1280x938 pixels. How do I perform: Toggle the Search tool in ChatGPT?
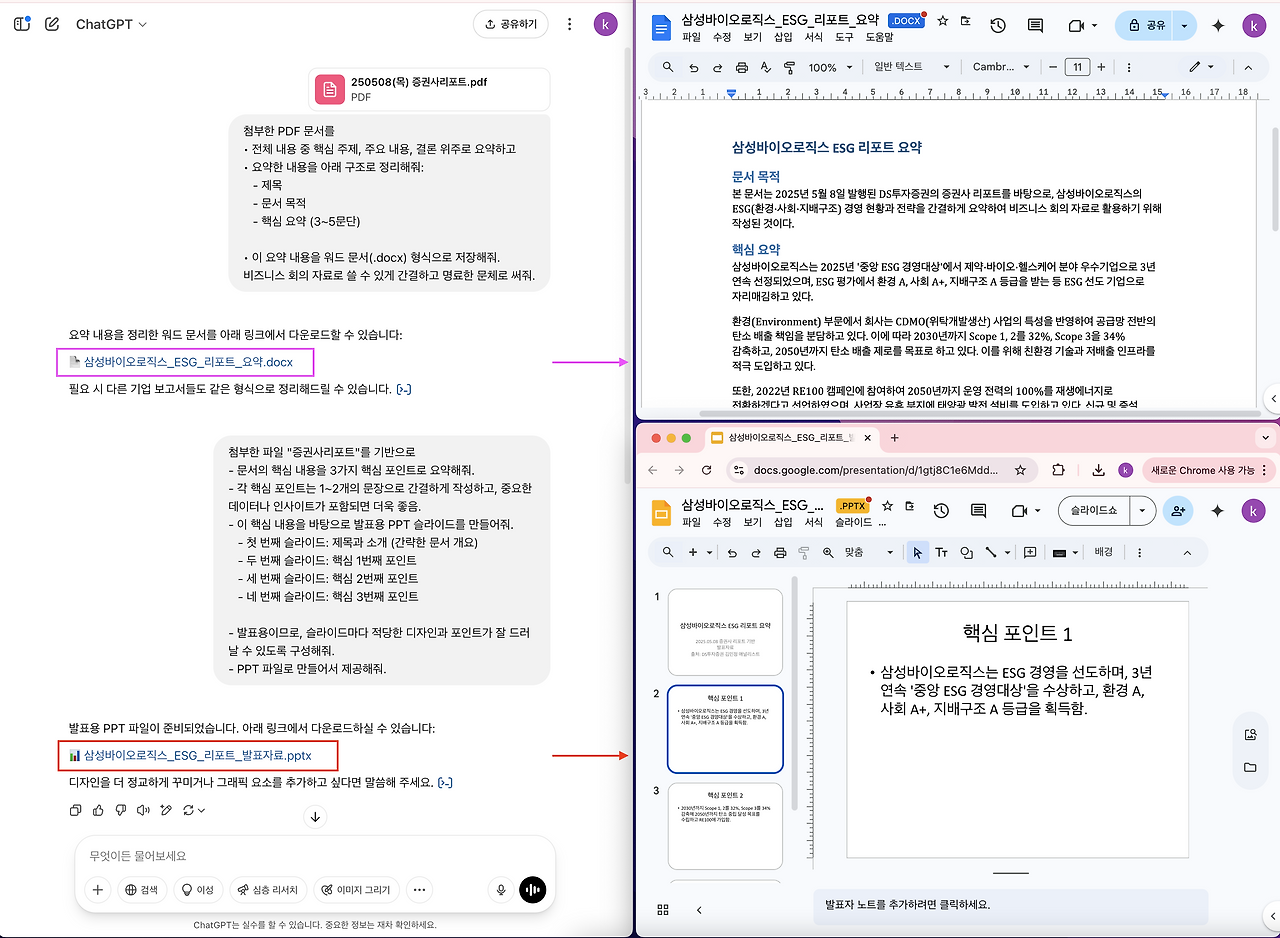[142, 890]
